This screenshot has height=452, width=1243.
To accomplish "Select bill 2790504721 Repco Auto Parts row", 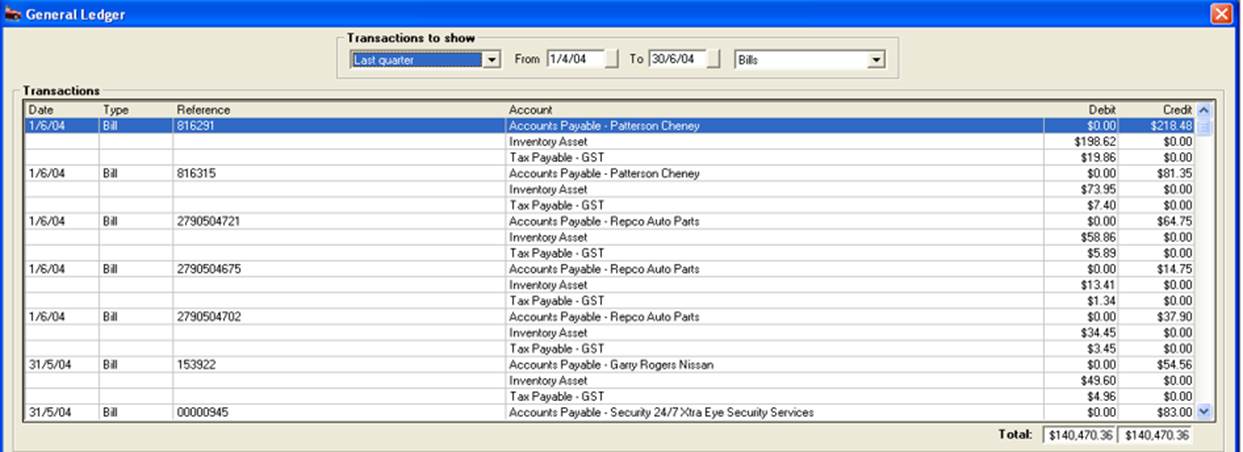I will [x=340, y=222].
